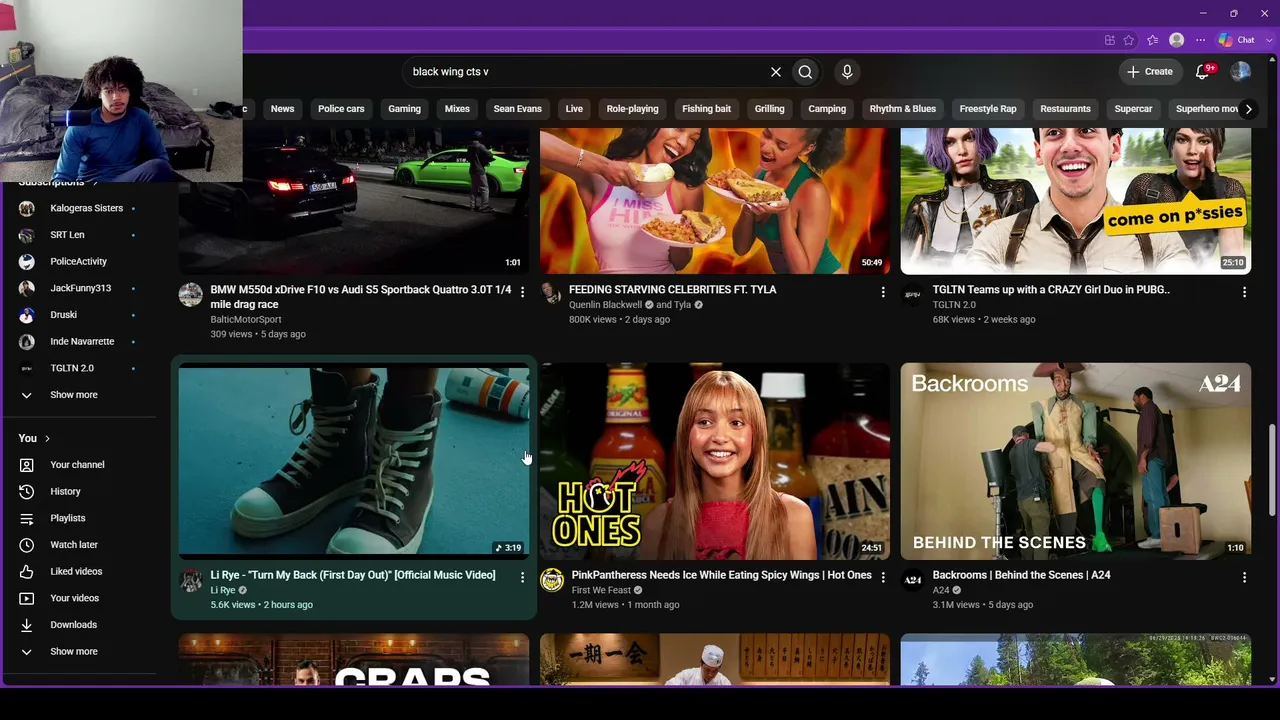The image size is (1280, 720).
Task: Open the JackFunny313 subscription
Action: point(78,288)
